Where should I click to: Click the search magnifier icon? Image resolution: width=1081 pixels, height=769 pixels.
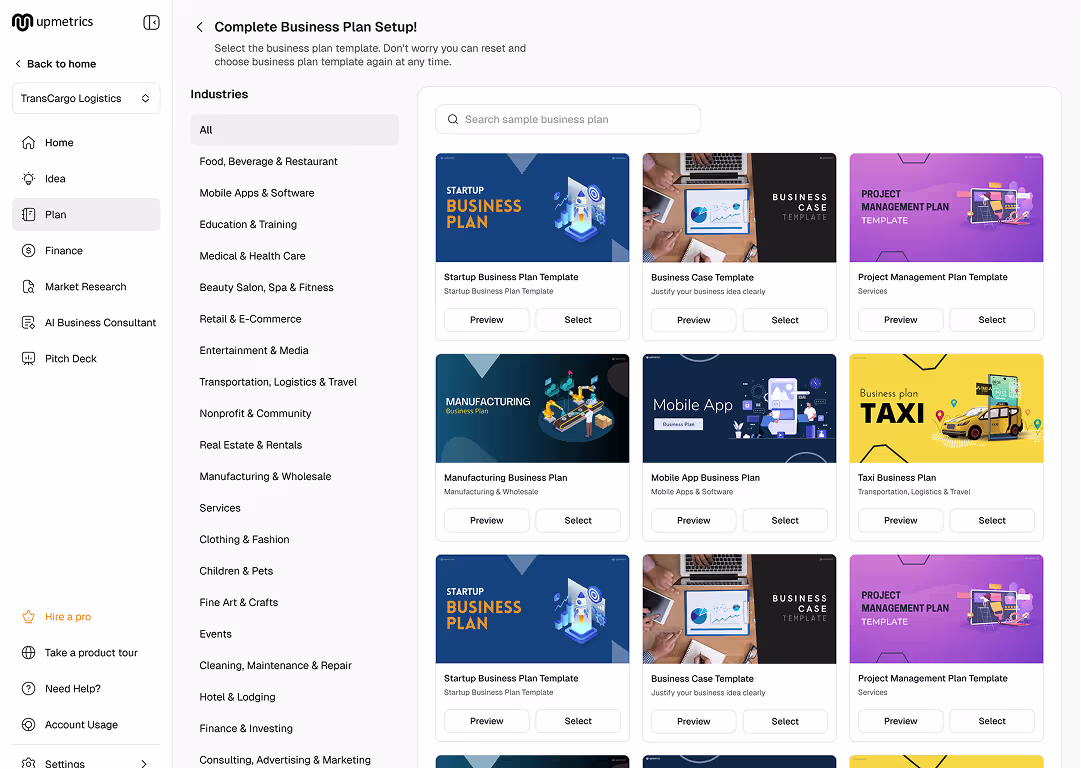click(453, 119)
